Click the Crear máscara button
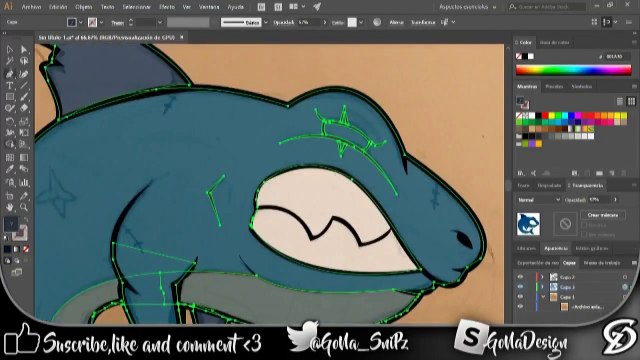640x360 pixels. (x=603, y=215)
